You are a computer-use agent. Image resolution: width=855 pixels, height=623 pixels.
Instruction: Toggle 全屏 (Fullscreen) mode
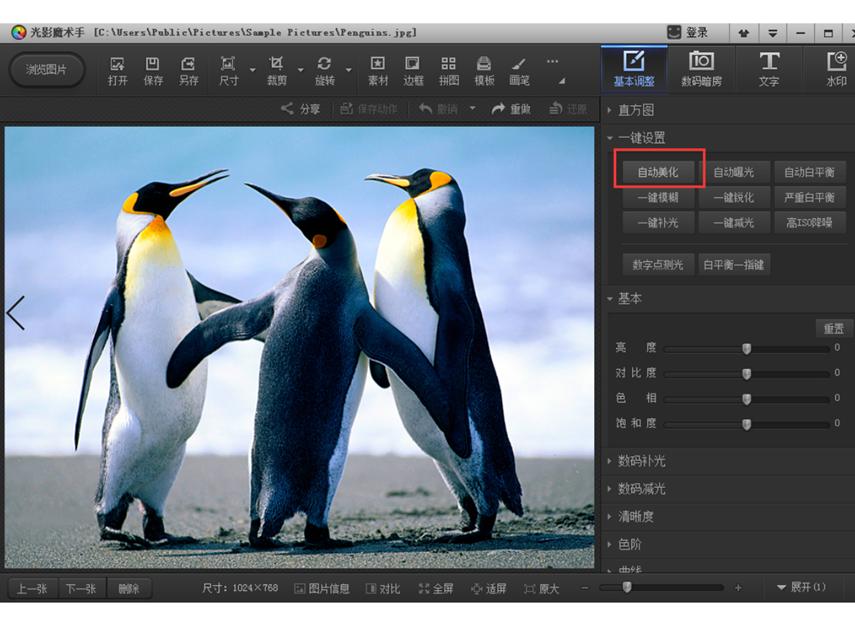click(436, 589)
